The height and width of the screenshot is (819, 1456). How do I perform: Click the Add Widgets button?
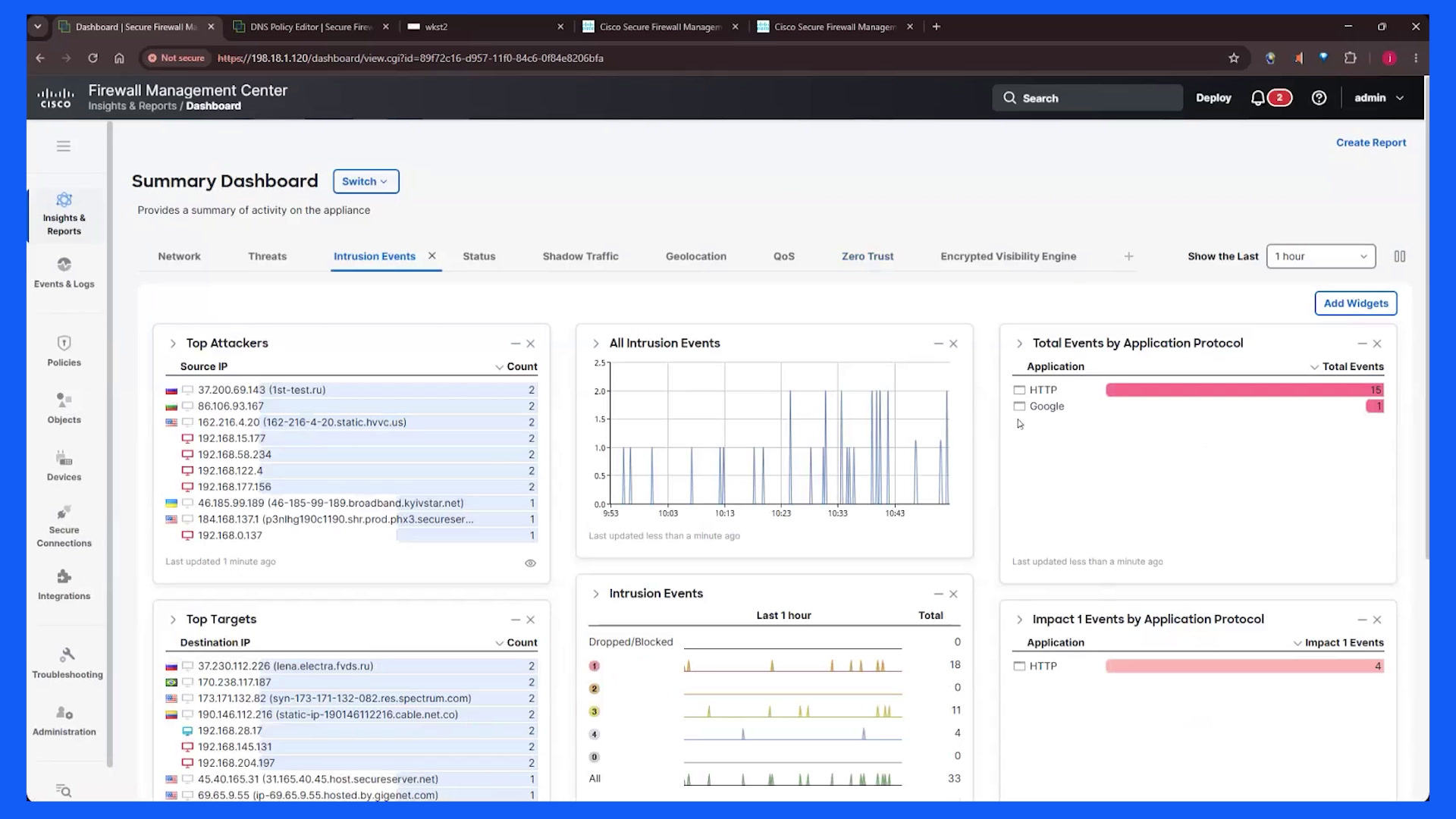click(1355, 303)
